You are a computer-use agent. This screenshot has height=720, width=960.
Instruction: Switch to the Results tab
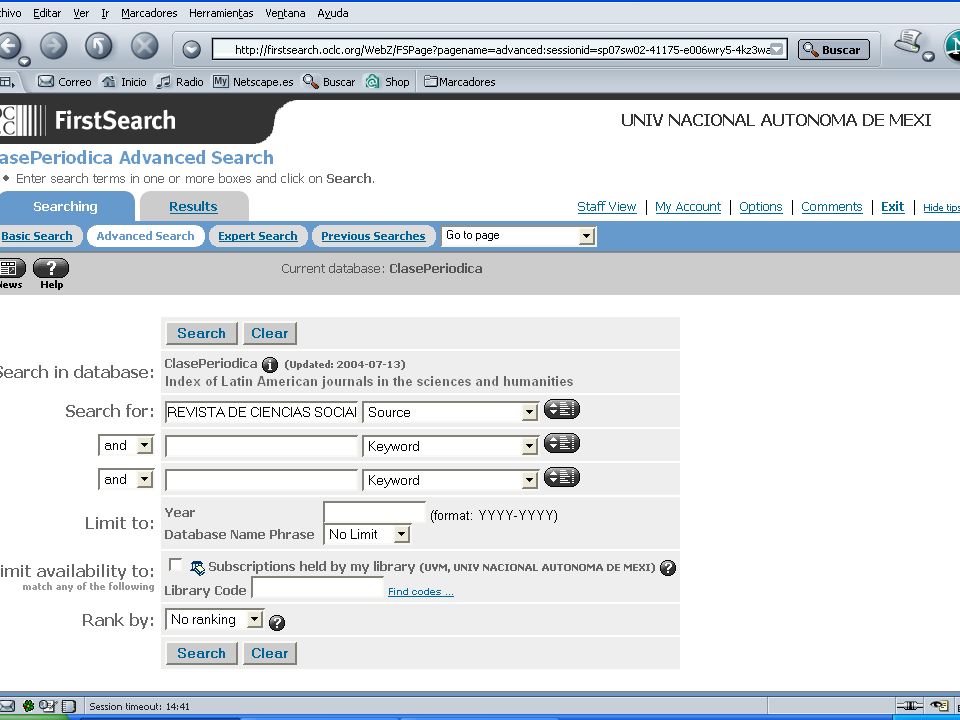[193, 206]
